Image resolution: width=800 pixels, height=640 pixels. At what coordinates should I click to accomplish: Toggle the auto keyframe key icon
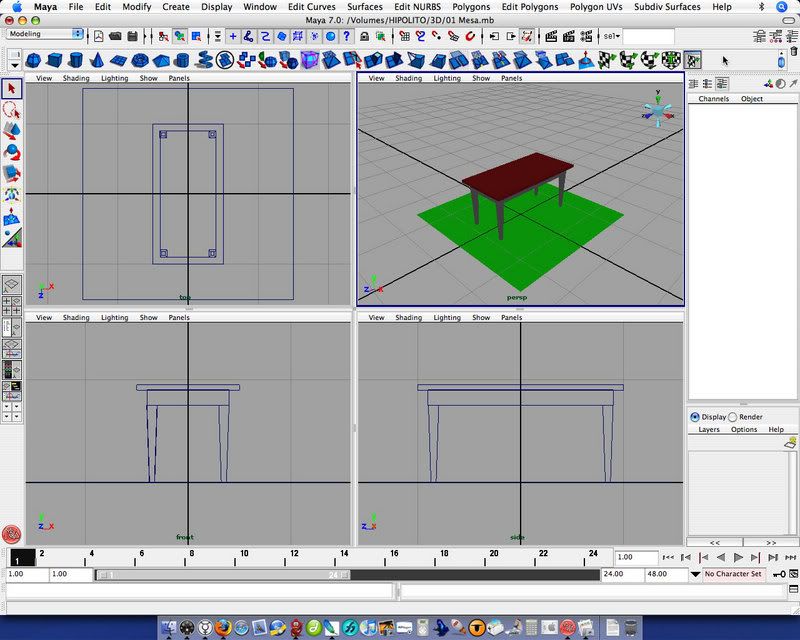777,575
